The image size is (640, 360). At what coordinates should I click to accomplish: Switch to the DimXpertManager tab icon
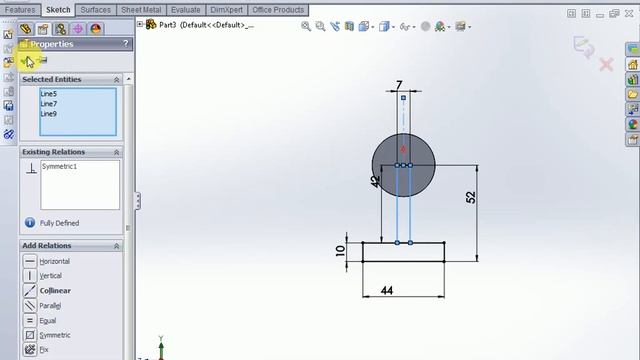click(78, 29)
